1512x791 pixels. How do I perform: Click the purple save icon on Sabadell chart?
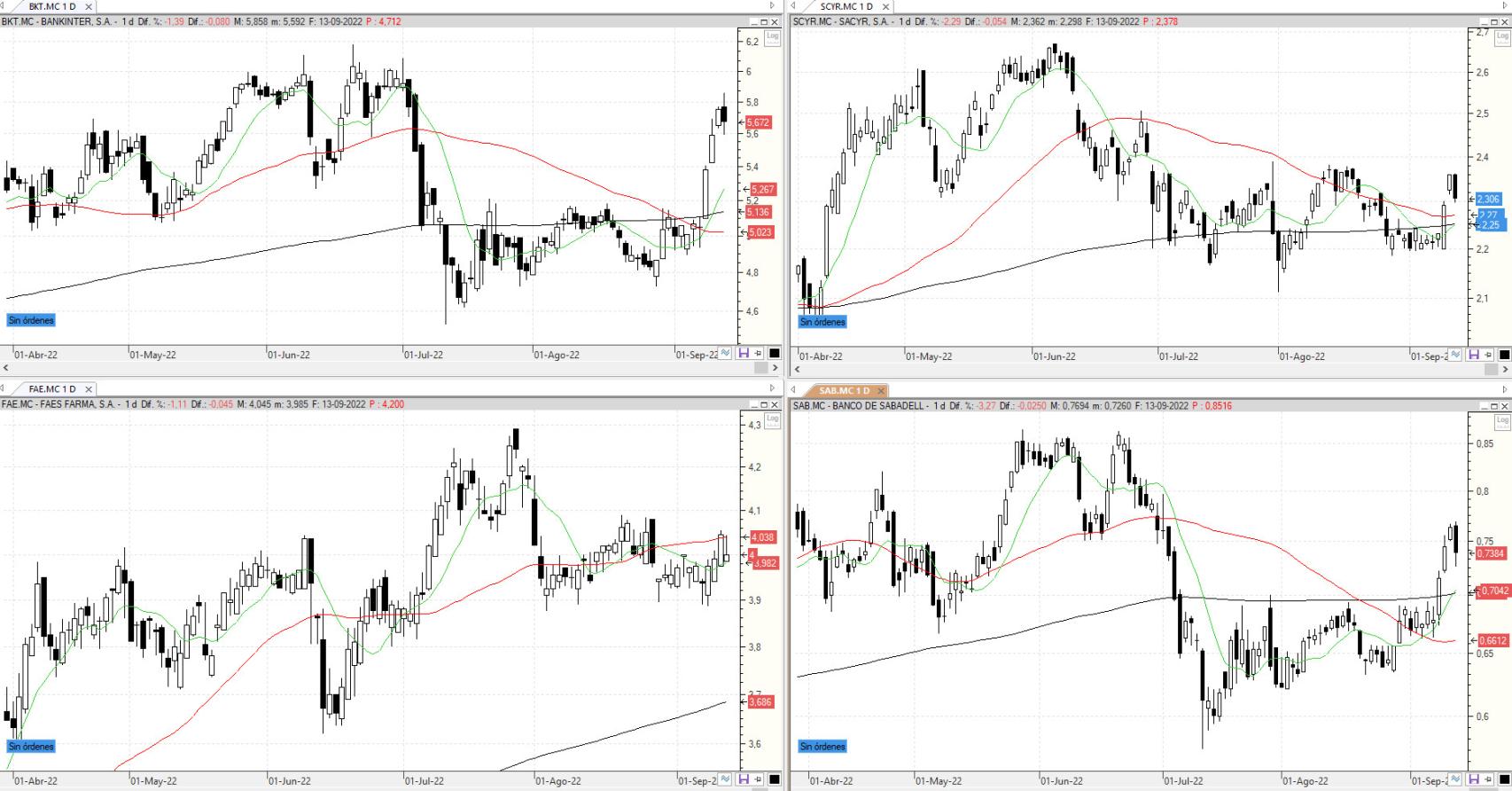1474,780
